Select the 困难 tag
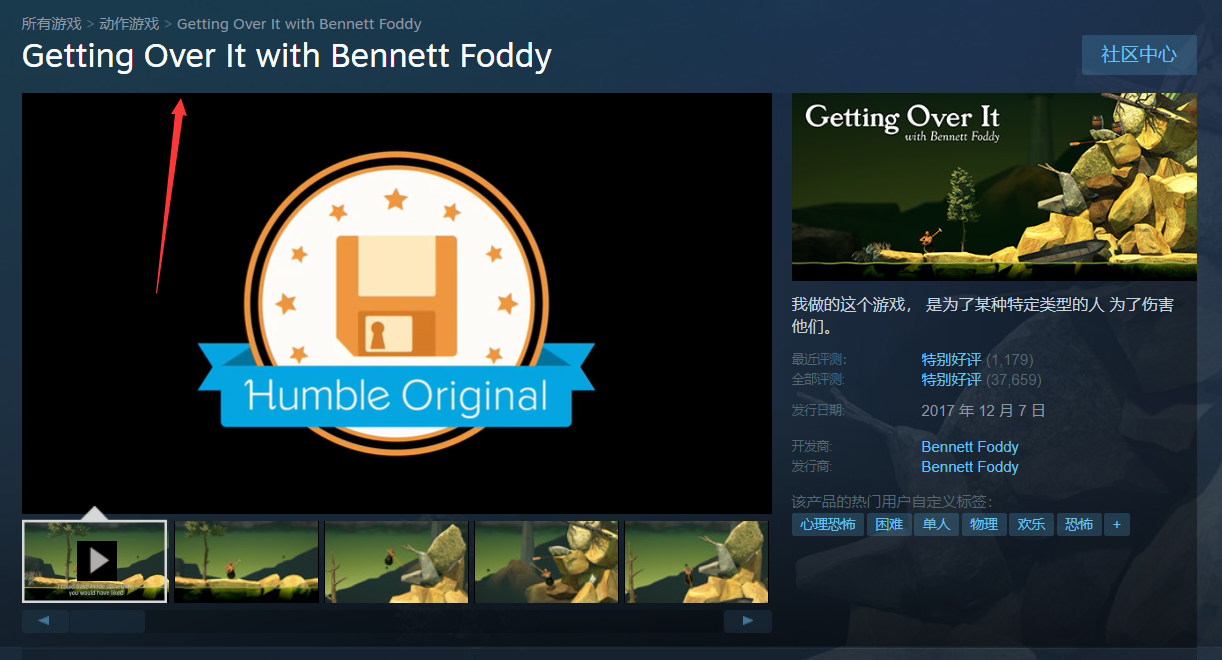This screenshot has width=1222, height=660. (889, 524)
